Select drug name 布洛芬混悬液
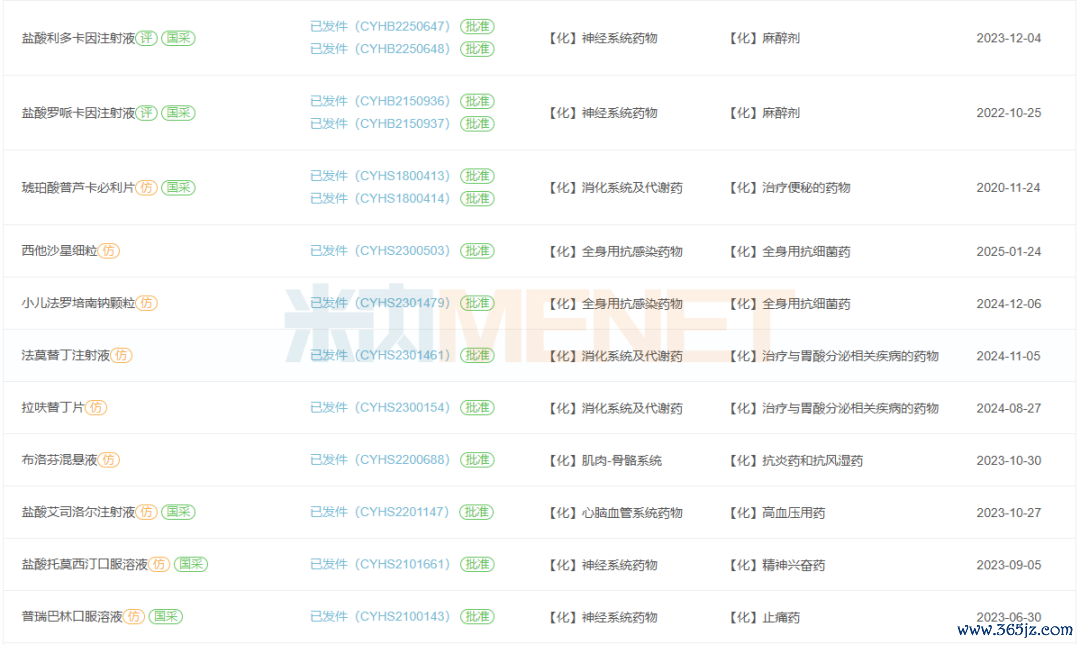The width and height of the screenshot is (1080, 645). pyautogui.click(x=59, y=460)
